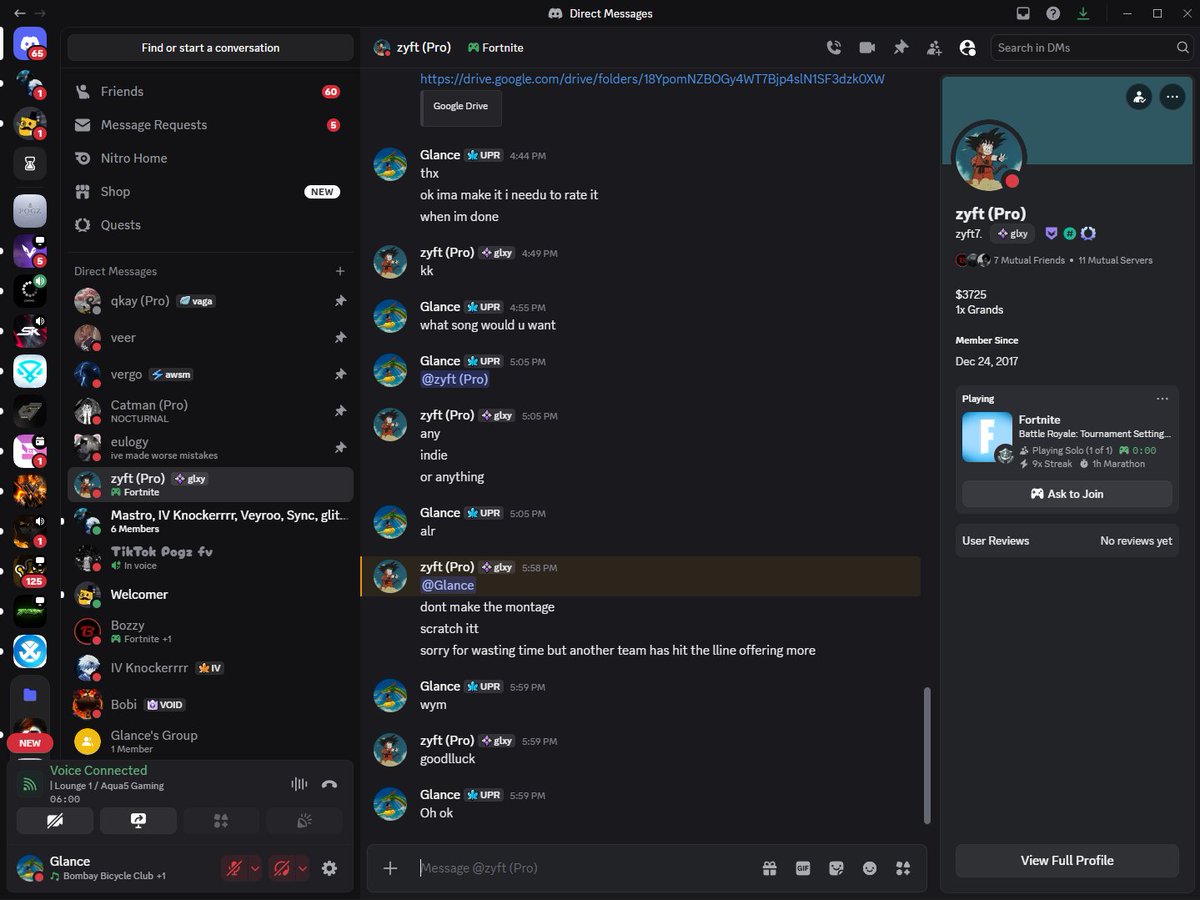Open the inbox icon in the title bar
The width and height of the screenshot is (1200, 900).
pyautogui.click(x=1023, y=13)
